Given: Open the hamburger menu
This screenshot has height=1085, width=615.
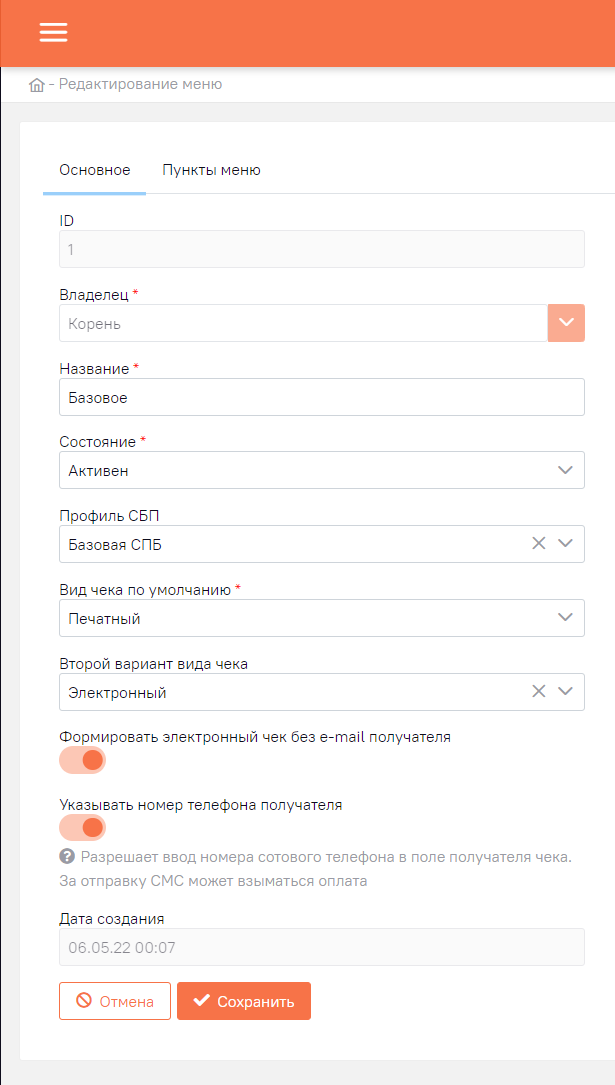Looking at the screenshot, I should [x=53, y=33].
